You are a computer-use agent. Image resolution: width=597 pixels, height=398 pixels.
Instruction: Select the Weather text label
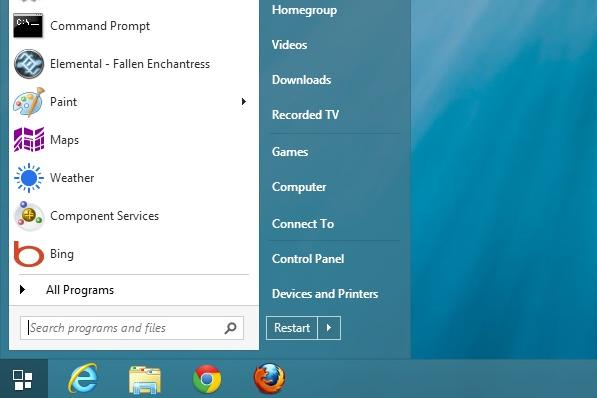coord(72,178)
